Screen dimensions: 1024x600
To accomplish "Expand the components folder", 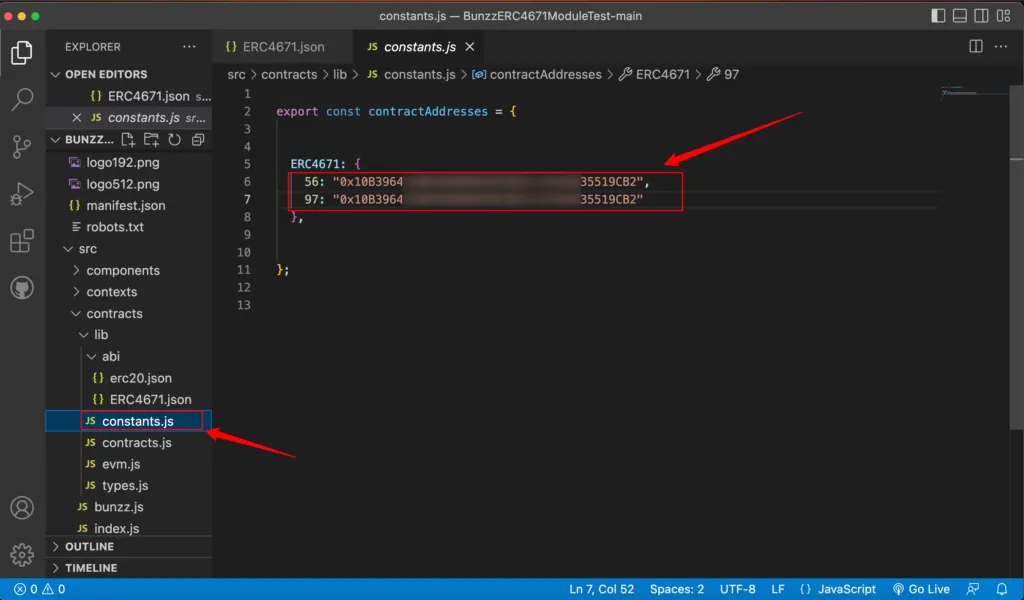I will pos(122,271).
